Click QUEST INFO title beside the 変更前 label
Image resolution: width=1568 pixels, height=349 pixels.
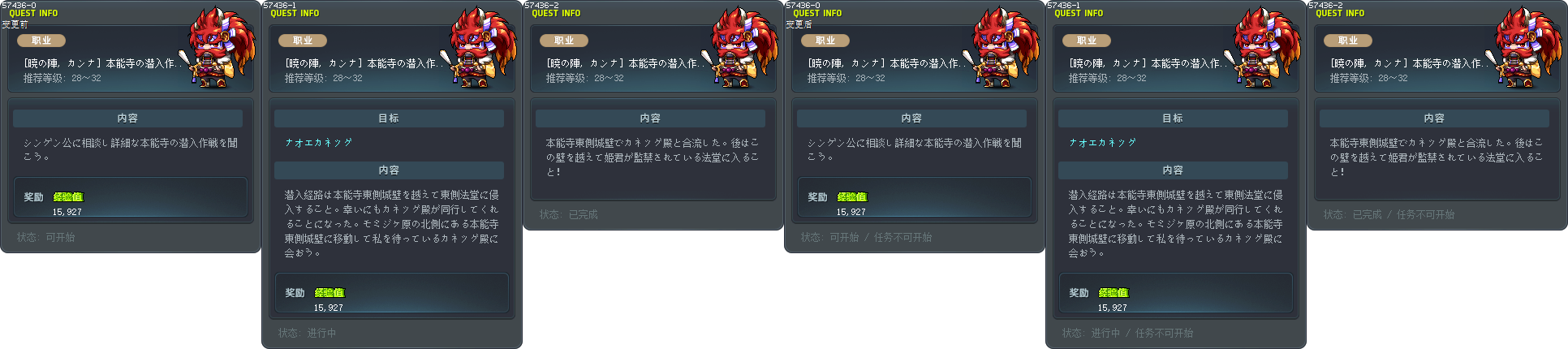pyautogui.click(x=33, y=13)
